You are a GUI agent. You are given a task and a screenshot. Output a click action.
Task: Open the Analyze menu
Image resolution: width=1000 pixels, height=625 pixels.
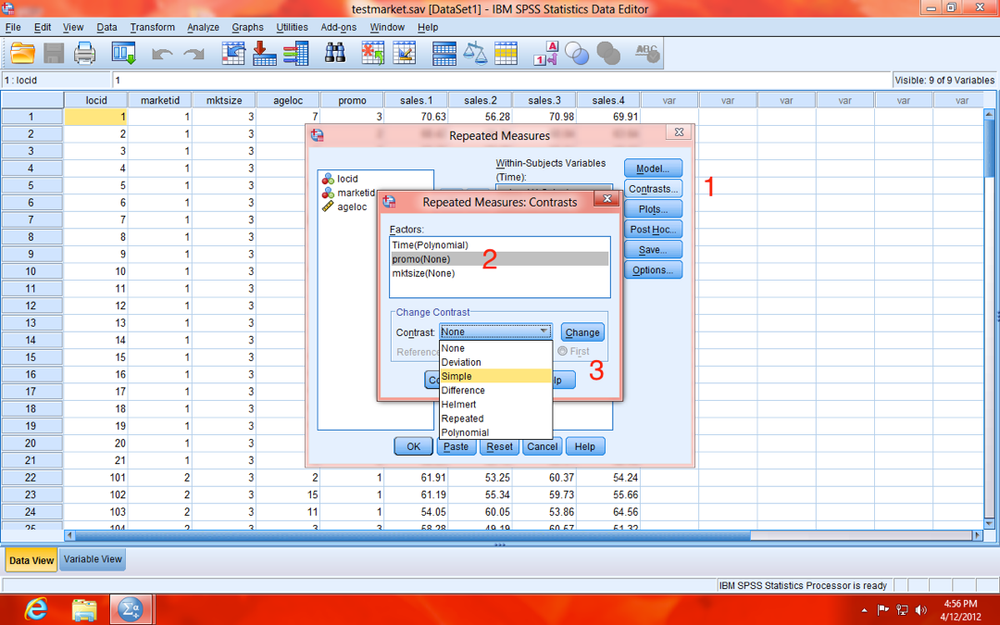[x=203, y=27]
